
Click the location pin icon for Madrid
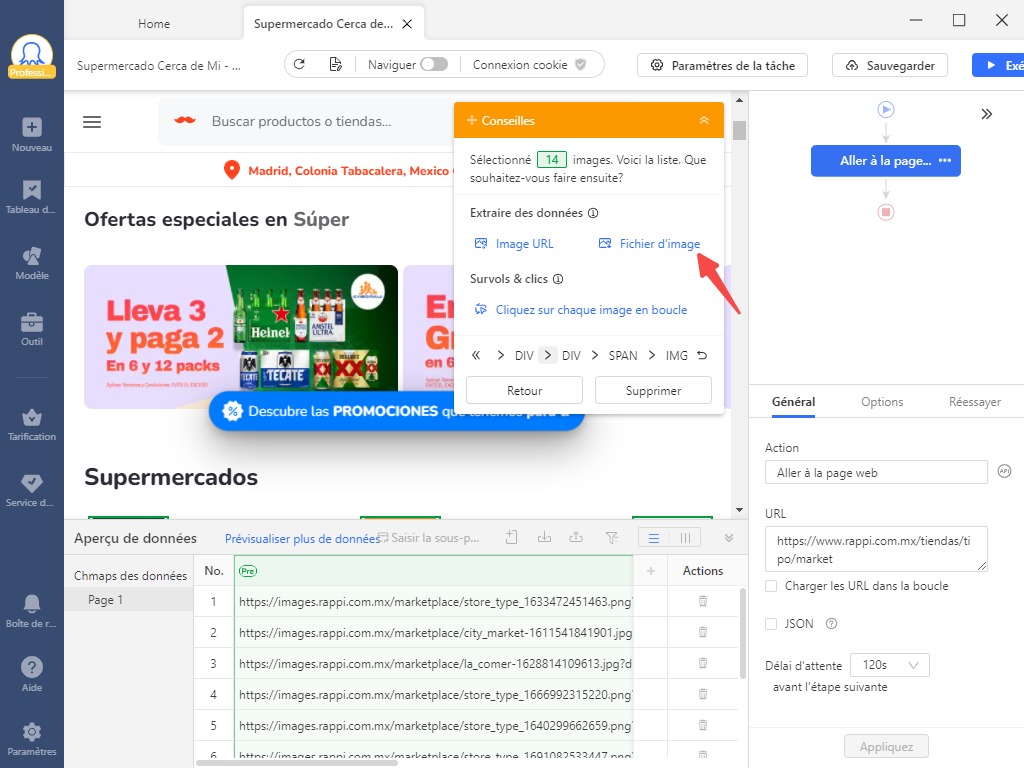[231, 170]
